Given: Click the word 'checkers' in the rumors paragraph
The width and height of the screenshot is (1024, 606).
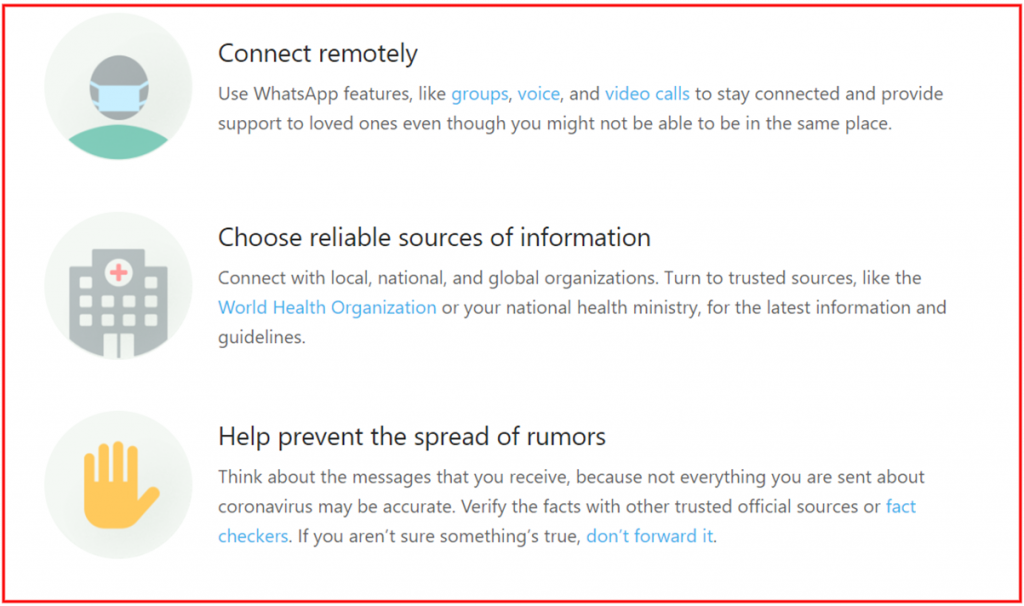Looking at the screenshot, I should (x=253, y=536).
